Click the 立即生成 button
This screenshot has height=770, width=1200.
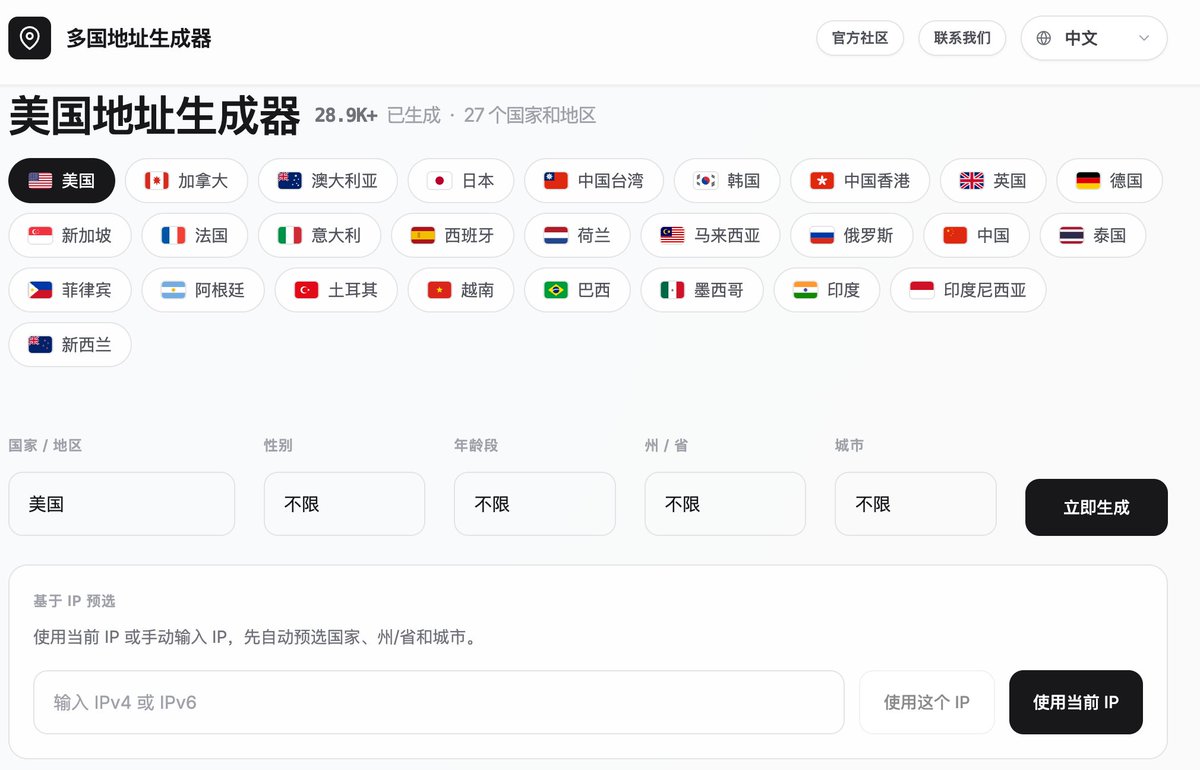point(1096,508)
